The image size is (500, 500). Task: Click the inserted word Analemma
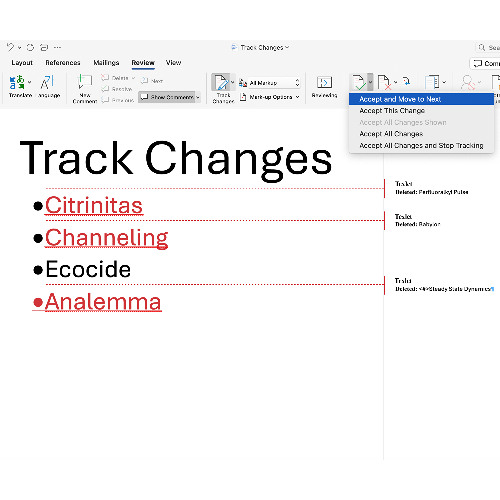pos(103,302)
